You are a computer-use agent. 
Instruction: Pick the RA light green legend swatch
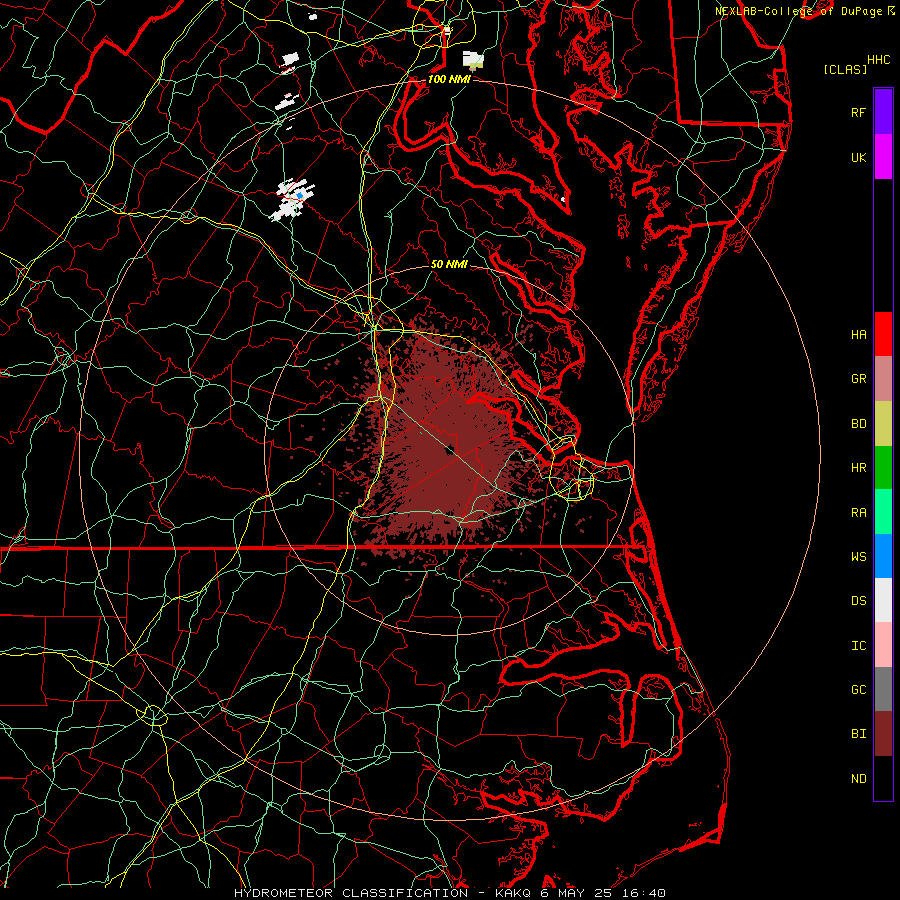coord(883,512)
